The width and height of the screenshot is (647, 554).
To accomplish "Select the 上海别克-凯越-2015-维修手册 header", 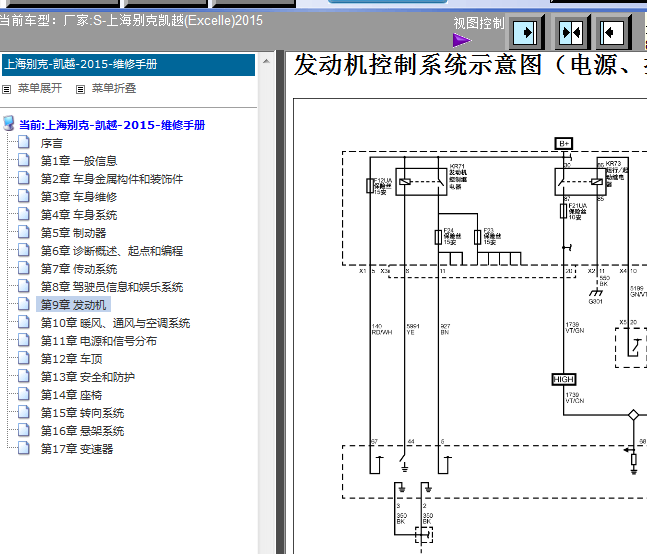I will coord(128,65).
